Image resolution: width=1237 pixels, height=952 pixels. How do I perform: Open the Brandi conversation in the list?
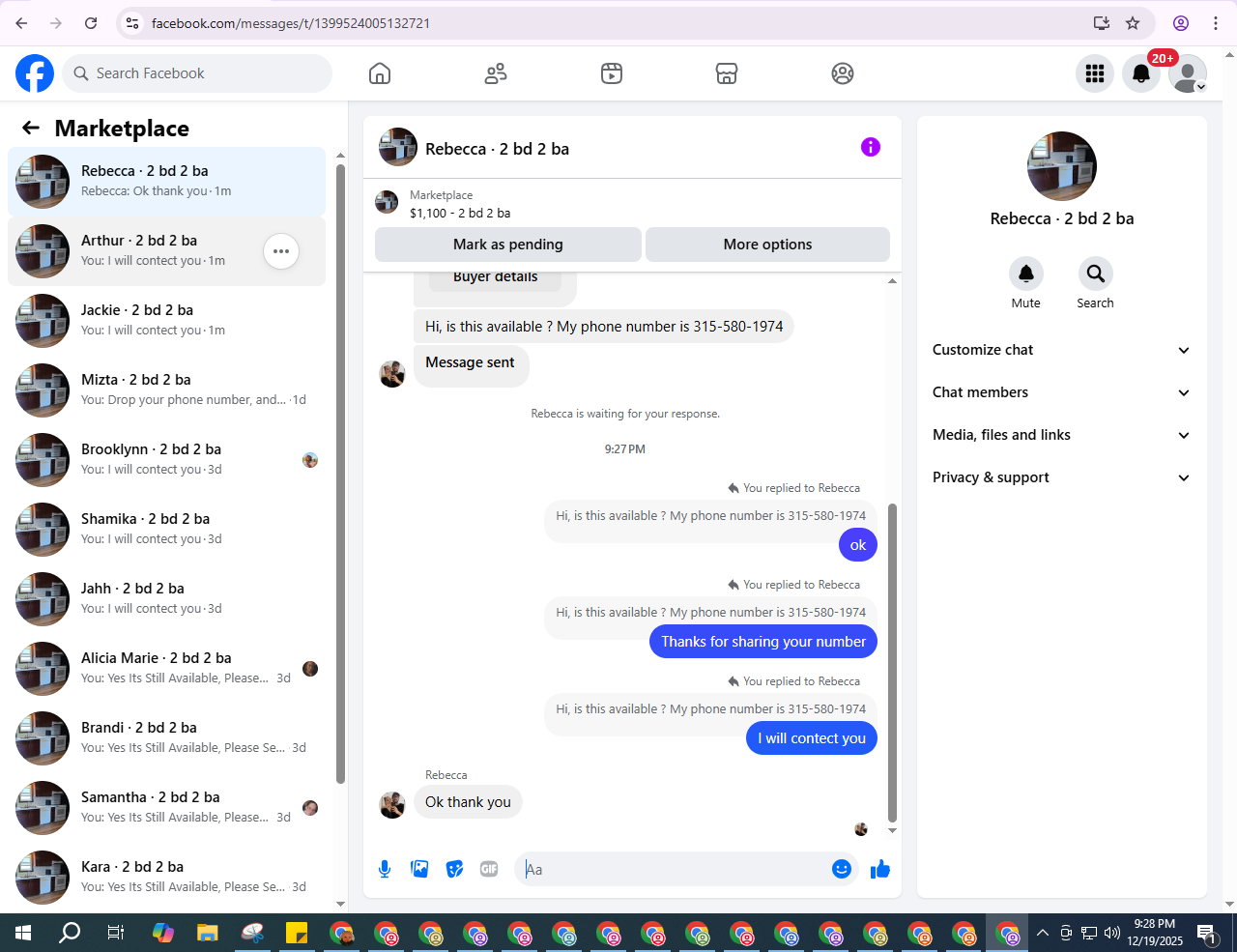[x=166, y=738]
